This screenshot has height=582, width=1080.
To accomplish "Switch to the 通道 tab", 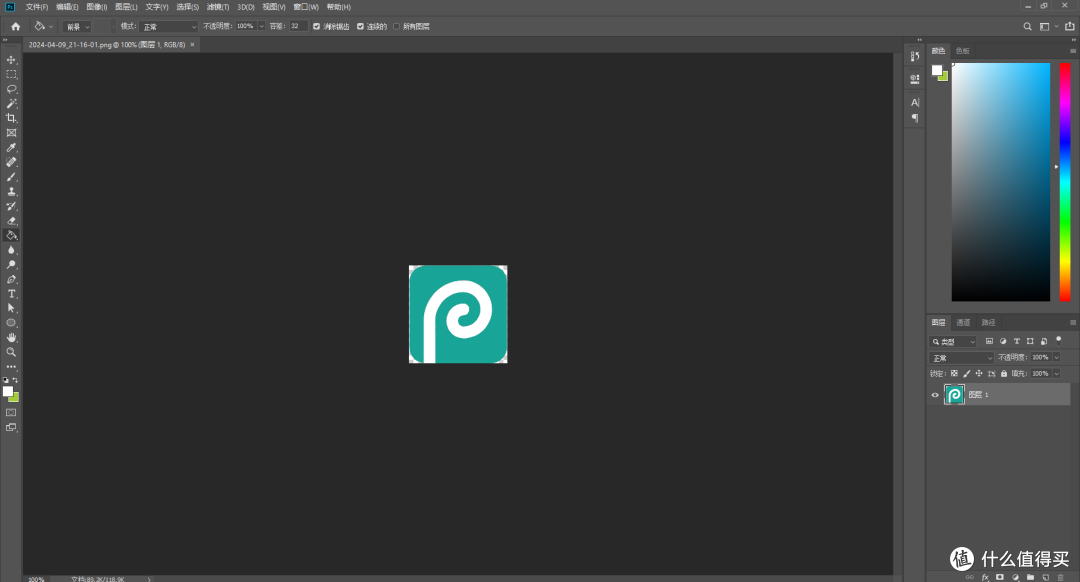I will (963, 322).
